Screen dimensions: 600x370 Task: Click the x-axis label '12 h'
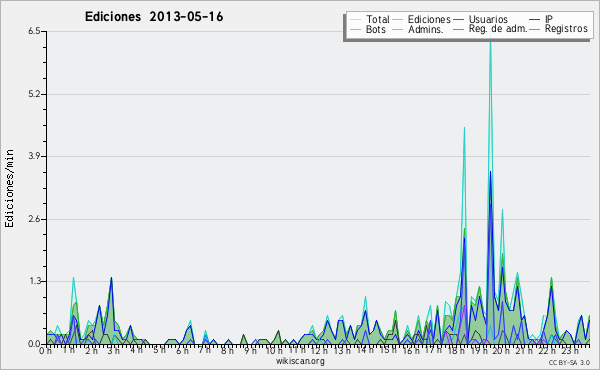(x=319, y=351)
